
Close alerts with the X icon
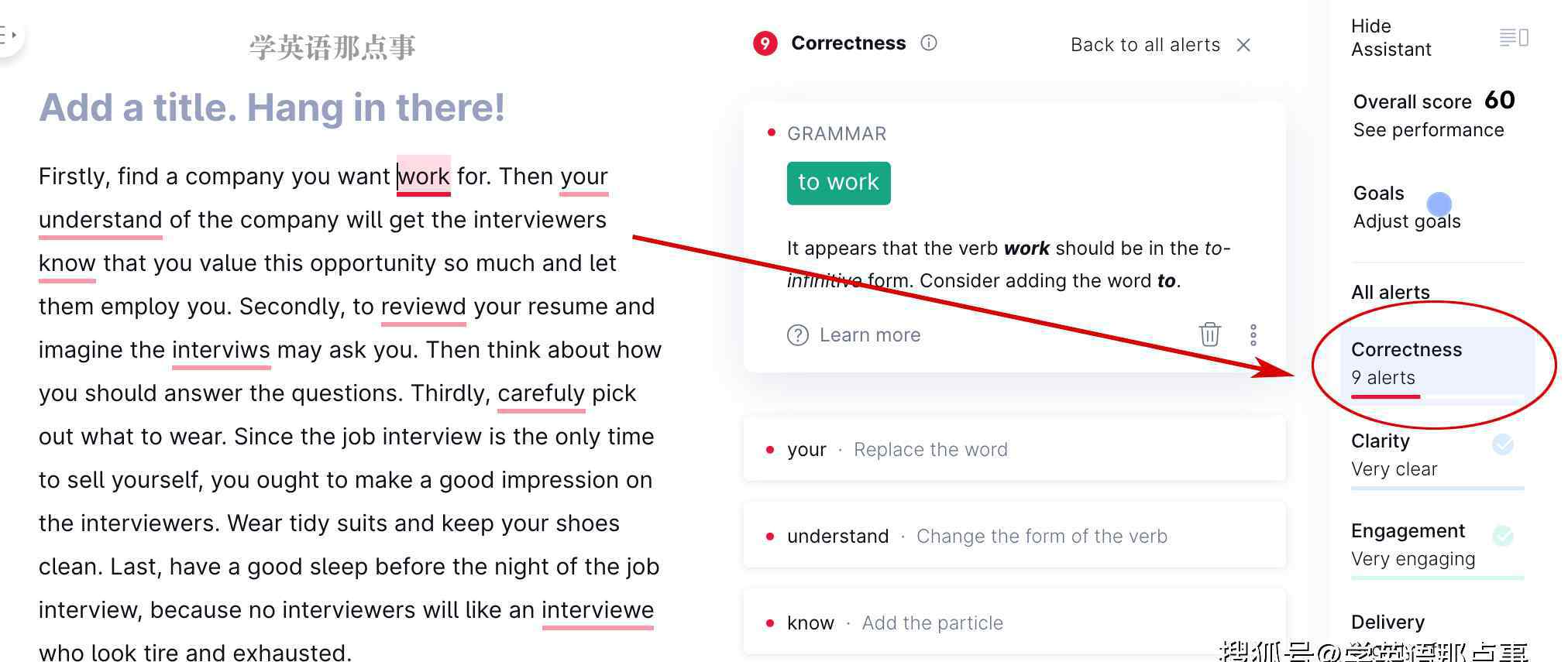[x=1243, y=45]
